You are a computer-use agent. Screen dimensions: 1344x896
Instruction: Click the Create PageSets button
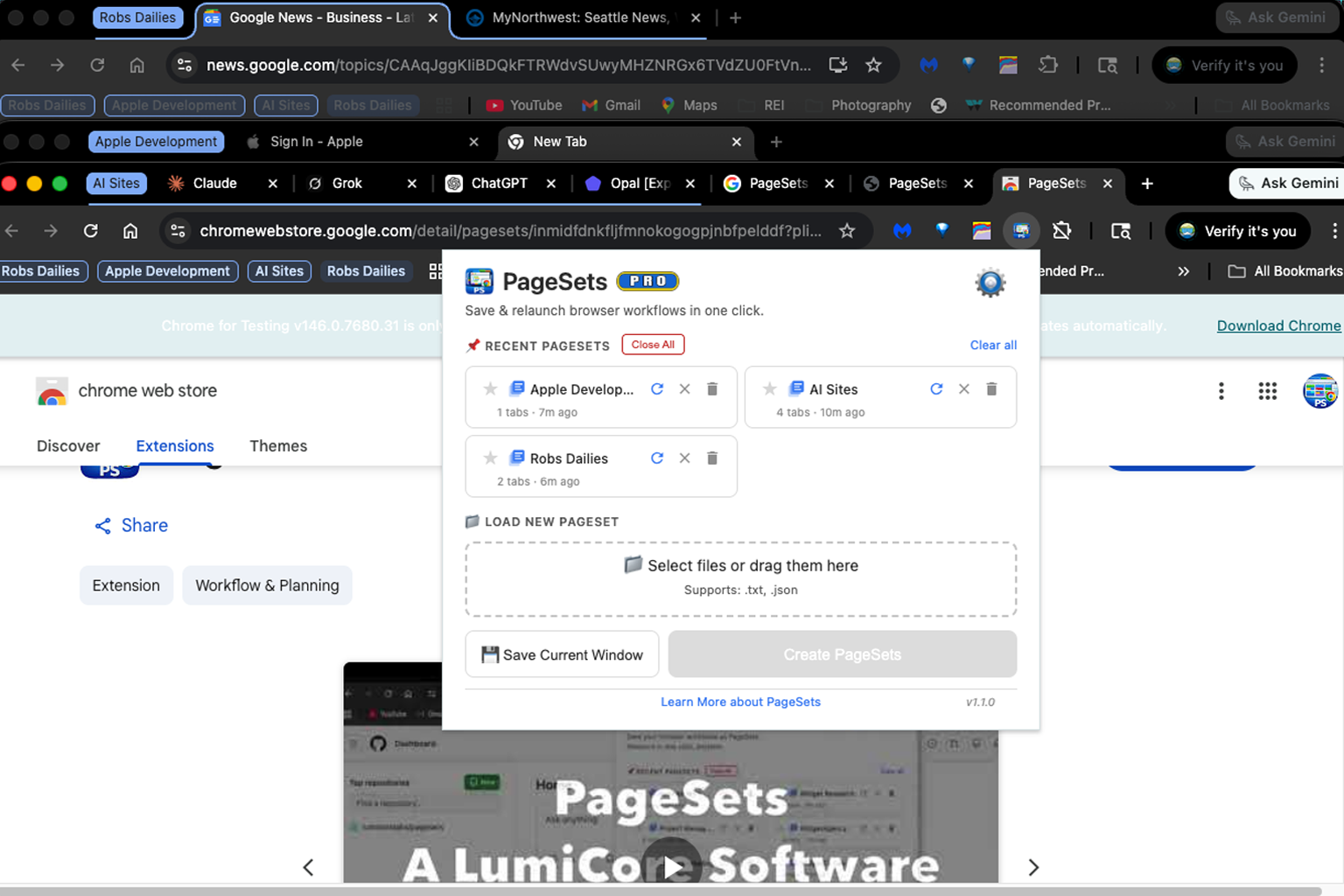pyautogui.click(x=842, y=654)
